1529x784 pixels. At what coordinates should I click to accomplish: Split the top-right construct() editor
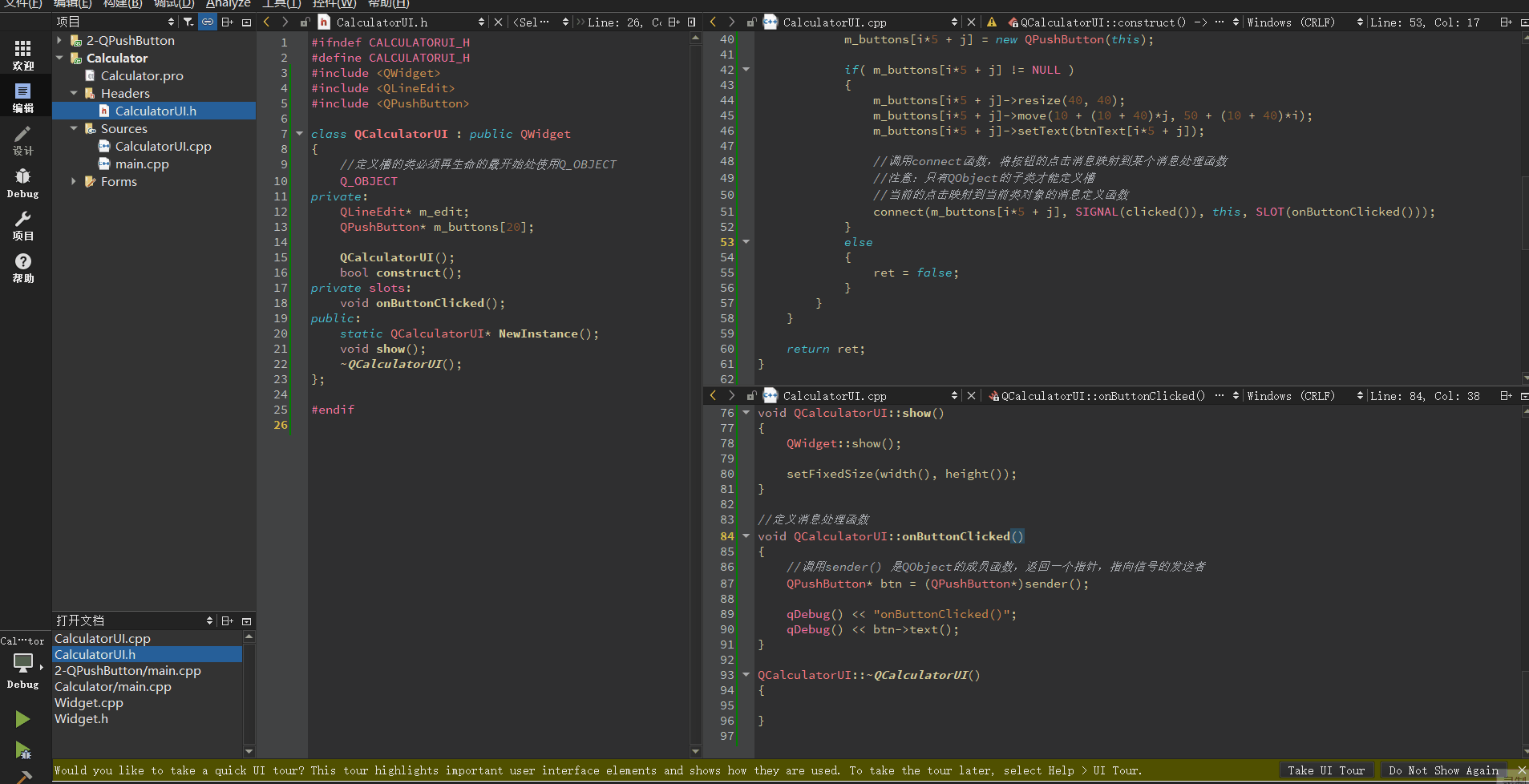click(1506, 22)
